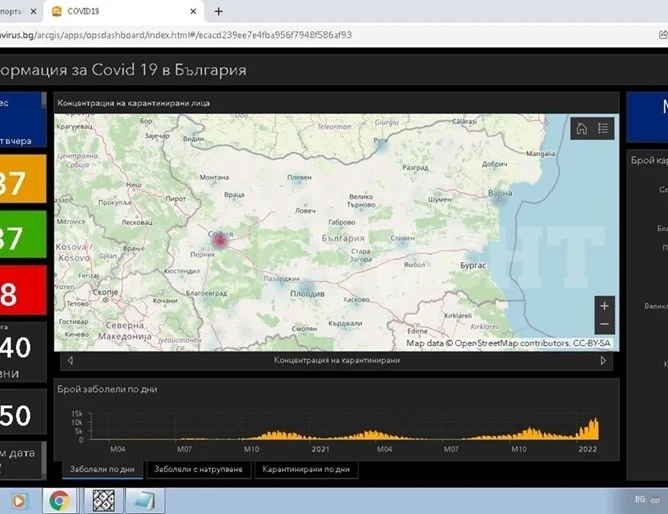This screenshot has width=668, height=514.
Task: Select the 'Заболели с натрупване' chart tab
Action: coord(199,469)
